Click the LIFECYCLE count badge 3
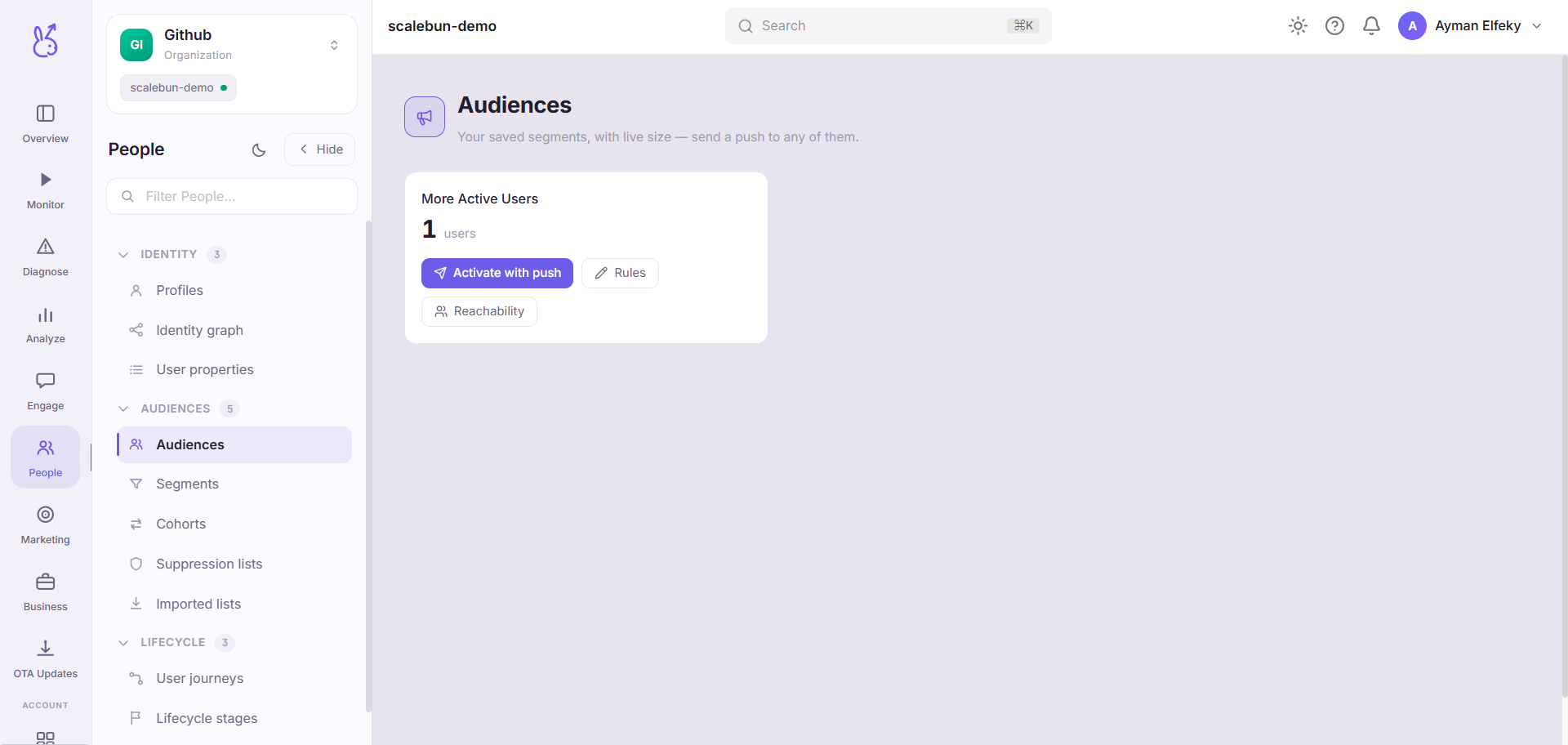Image resolution: width=1568 pixels, height=745 pixels. (x=225, y=643)
